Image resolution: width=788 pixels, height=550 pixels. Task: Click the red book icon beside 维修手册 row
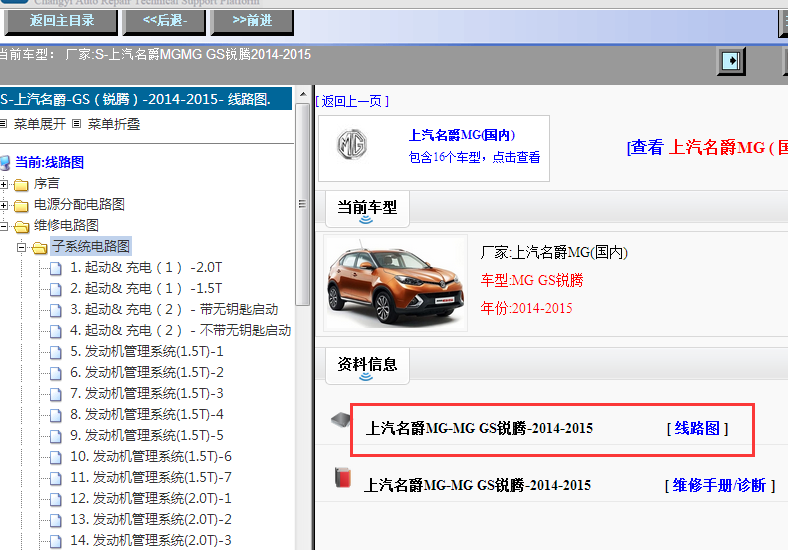[x=343, y=478]
